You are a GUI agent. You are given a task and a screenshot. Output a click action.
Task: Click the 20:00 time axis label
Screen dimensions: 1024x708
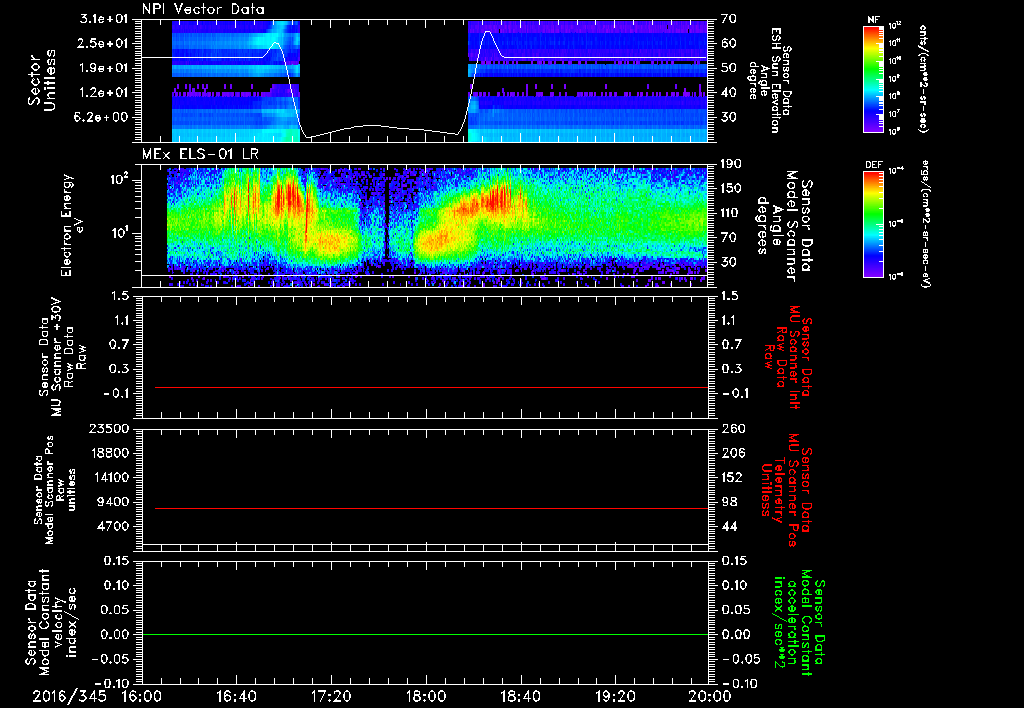(x=710, y=696)
